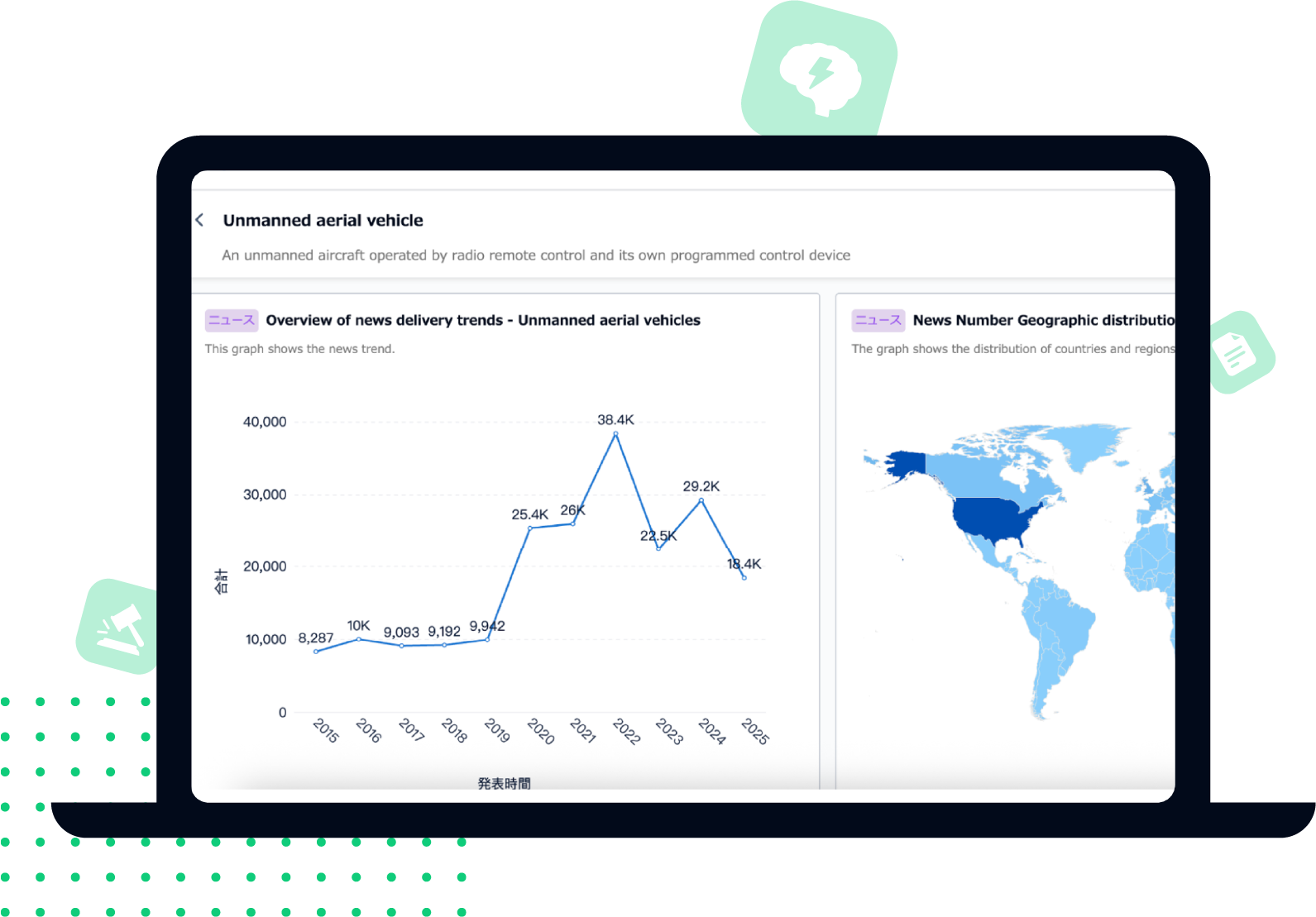The height and width of the screenshot is (917, 1316).
Task: Click the 22.5K data point for 2023
Action: (x=658, y=548)
